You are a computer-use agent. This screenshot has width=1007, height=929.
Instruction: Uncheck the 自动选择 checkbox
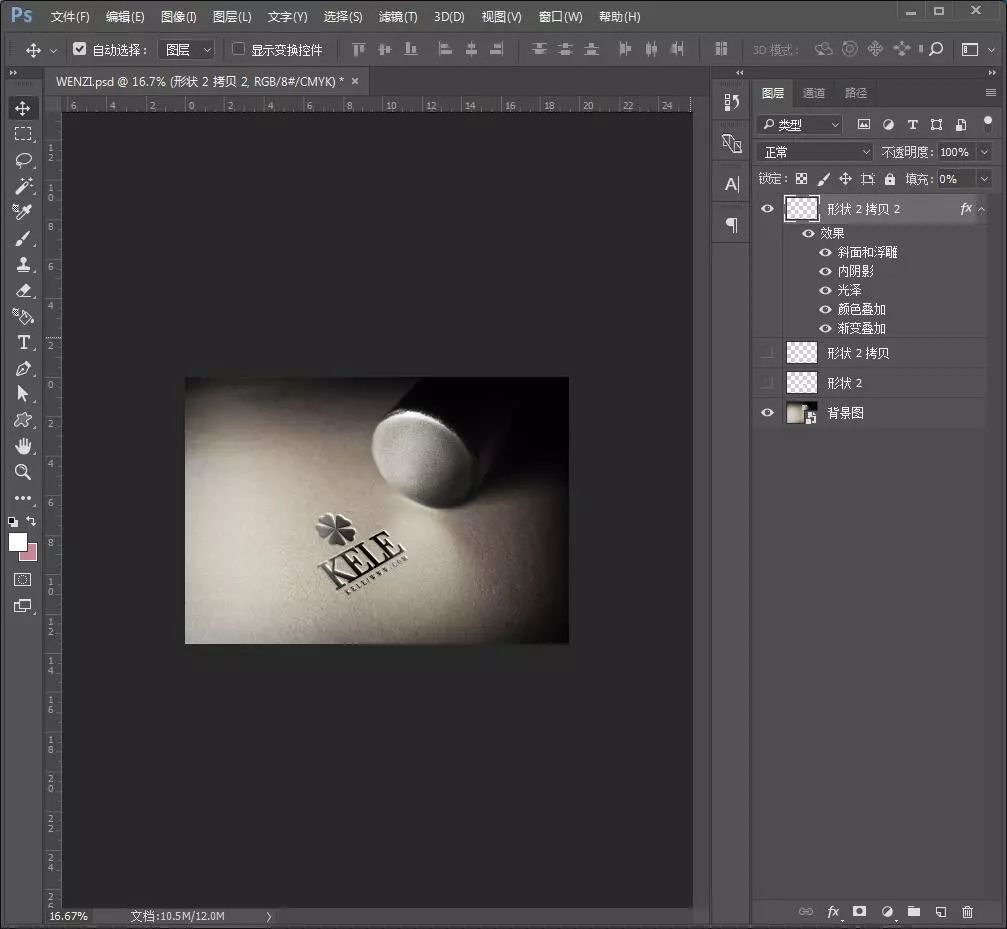(x=80, y=49)
